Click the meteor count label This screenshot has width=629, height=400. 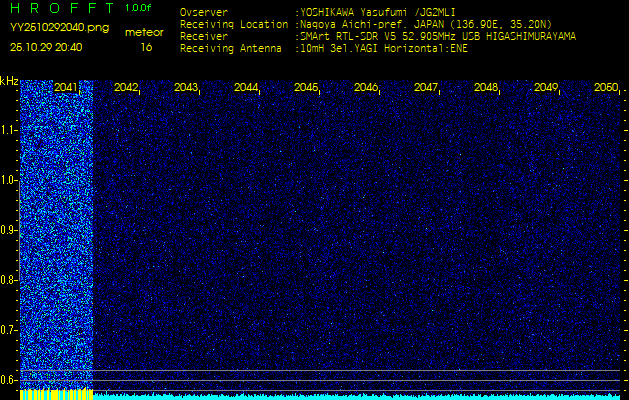(x=146, y=32)
